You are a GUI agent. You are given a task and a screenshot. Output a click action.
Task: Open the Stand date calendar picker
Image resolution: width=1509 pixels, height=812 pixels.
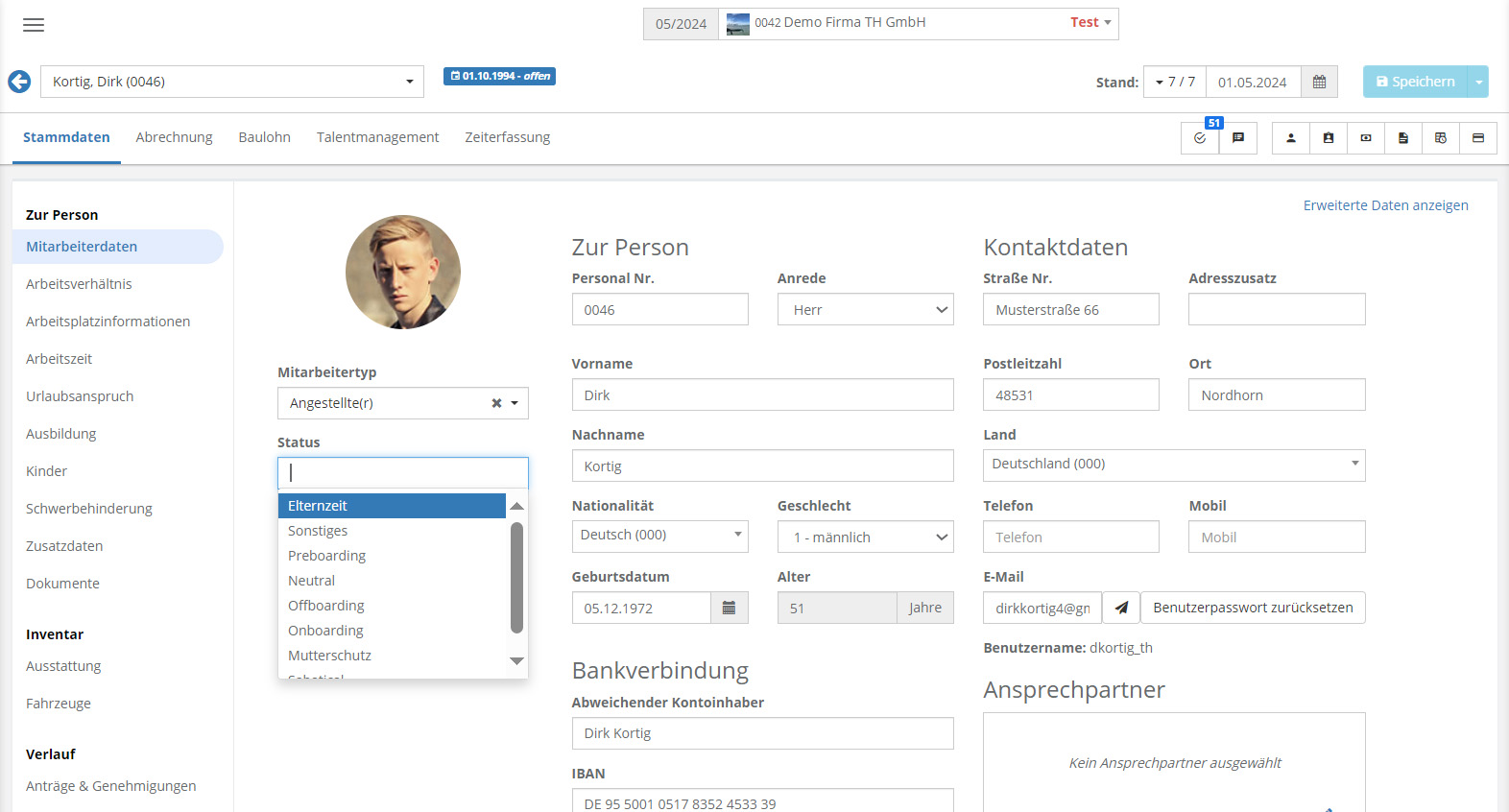pos(1319,83)
